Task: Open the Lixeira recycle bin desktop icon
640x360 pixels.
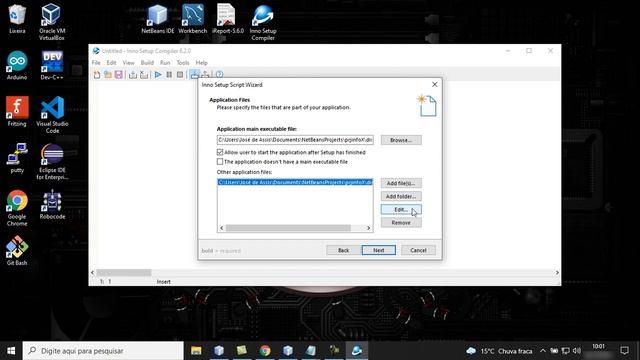Action: (17, 19)
